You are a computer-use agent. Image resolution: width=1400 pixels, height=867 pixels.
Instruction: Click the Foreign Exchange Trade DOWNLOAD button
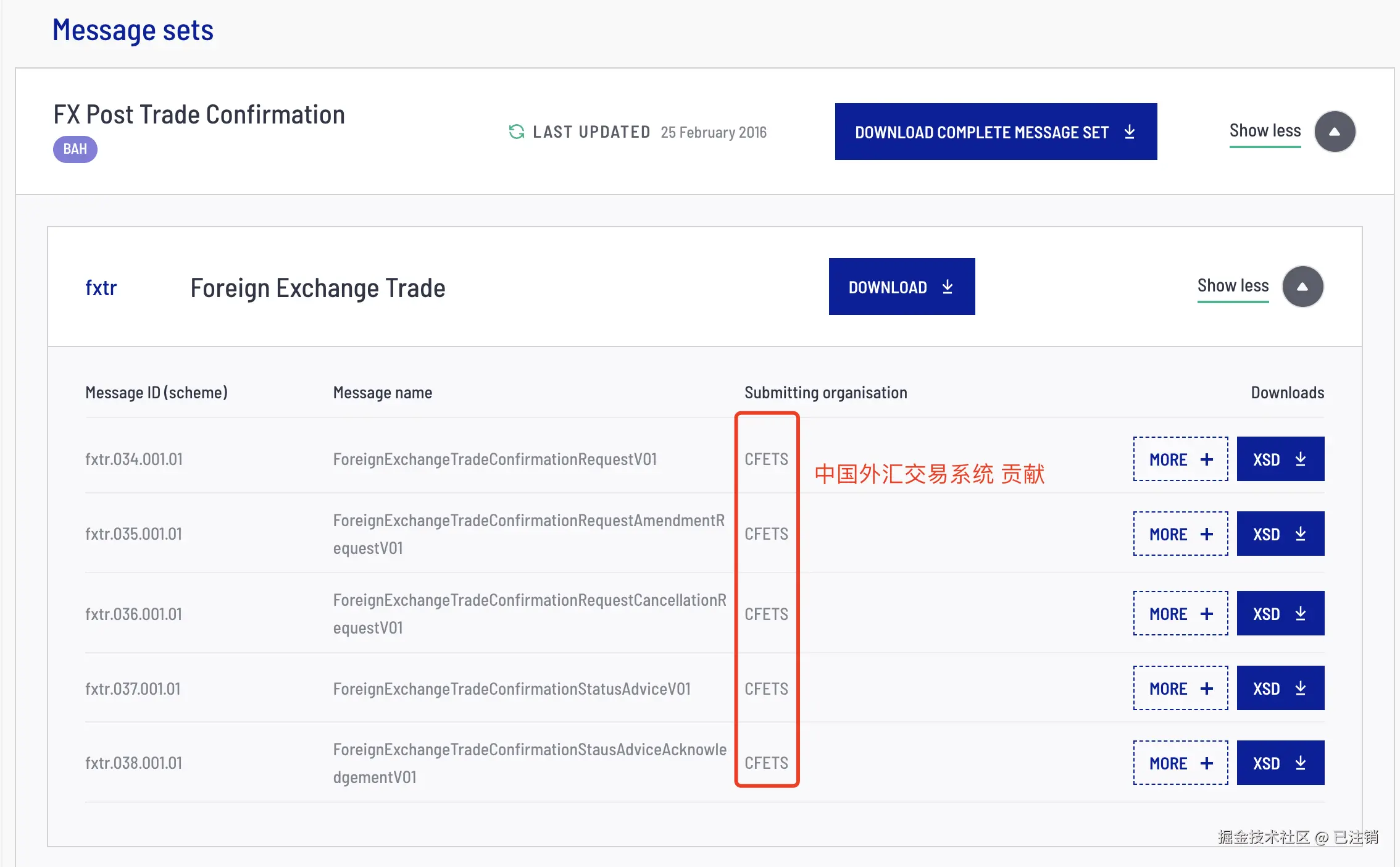click(901, 287)
